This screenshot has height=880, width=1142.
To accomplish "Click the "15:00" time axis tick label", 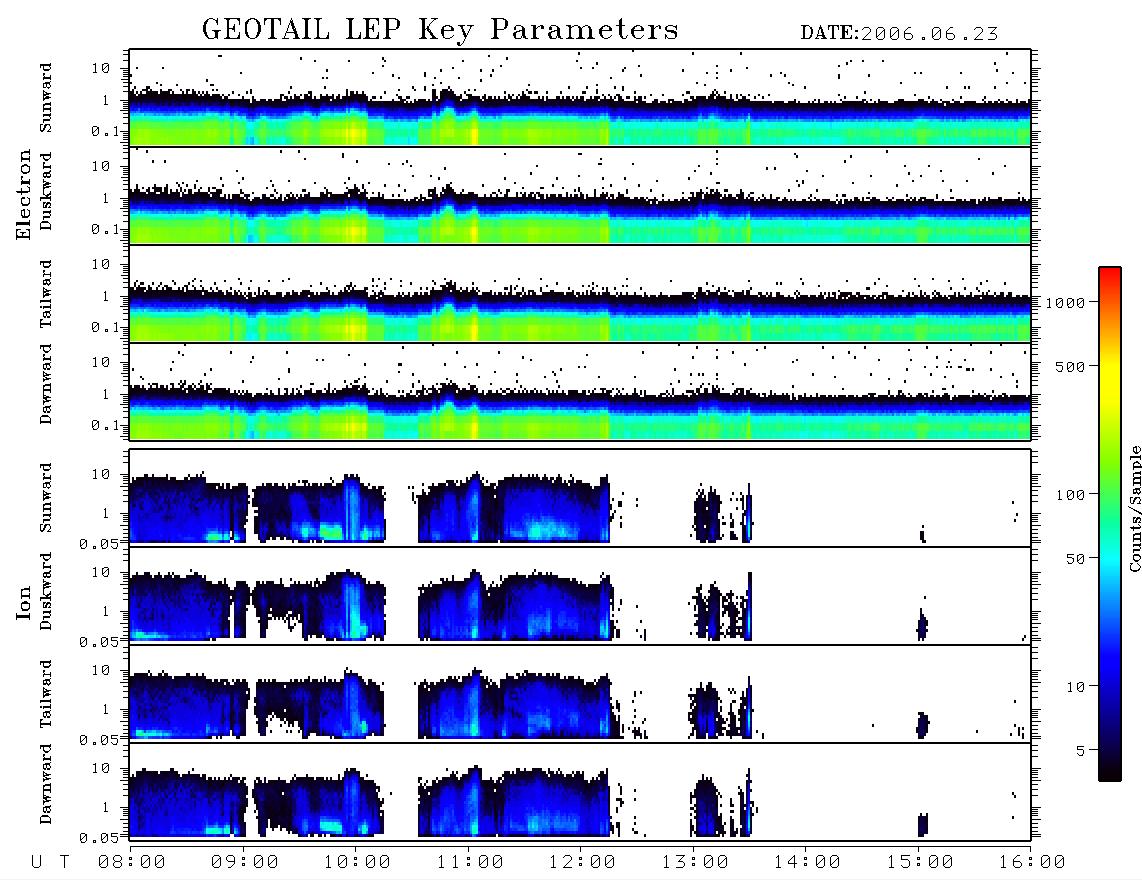I will [920, 862].
